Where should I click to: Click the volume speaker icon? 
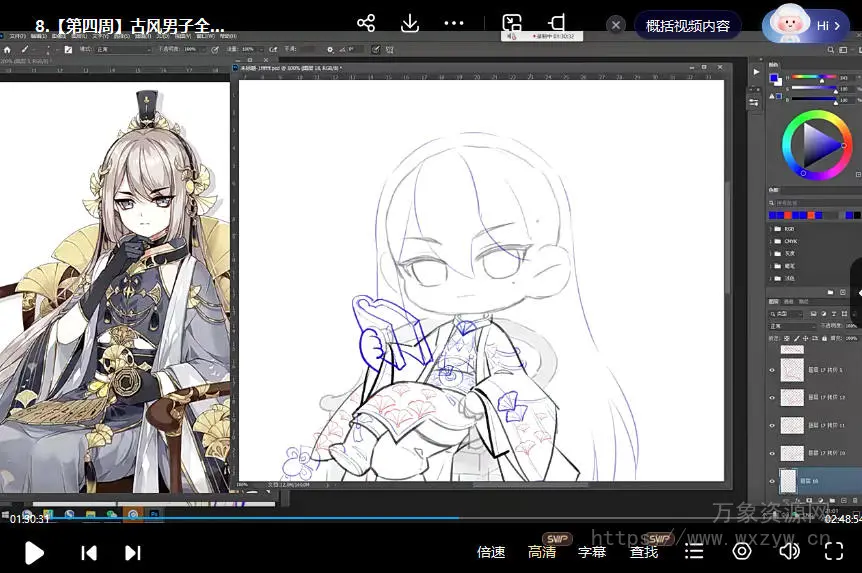pos(789,551)
